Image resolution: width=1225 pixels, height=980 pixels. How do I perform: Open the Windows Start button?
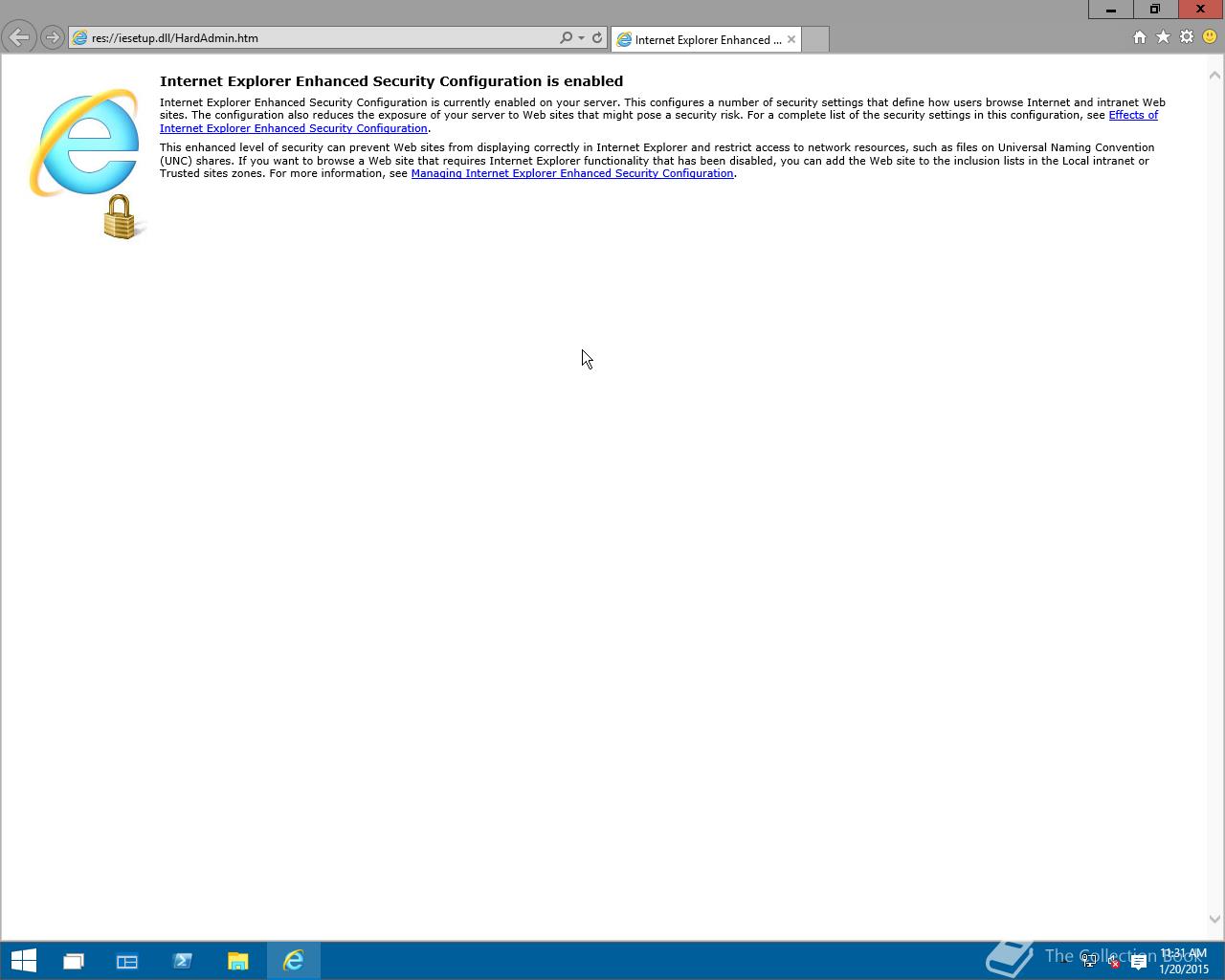[23, 961]
